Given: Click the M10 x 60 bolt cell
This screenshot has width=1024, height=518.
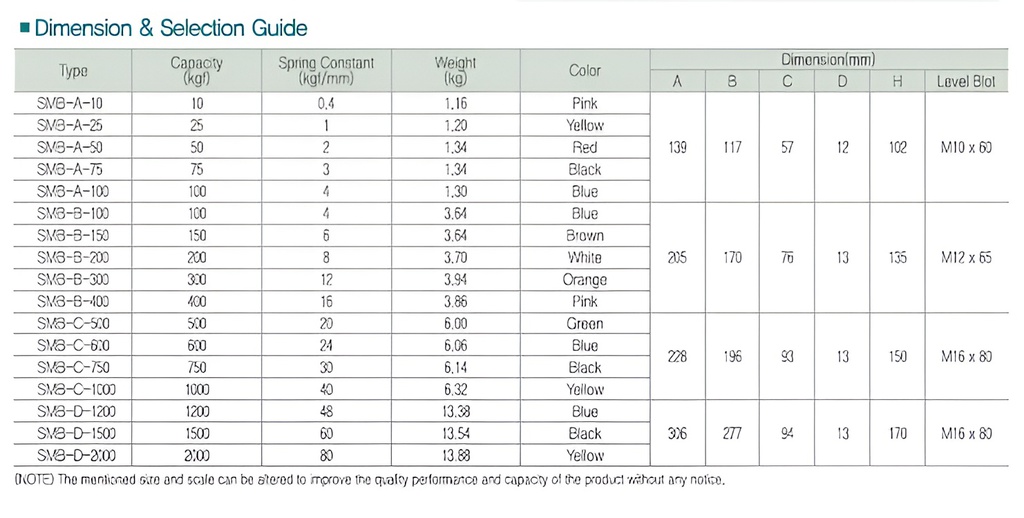Looking at the screenshot, I should [x=965, y=148].
